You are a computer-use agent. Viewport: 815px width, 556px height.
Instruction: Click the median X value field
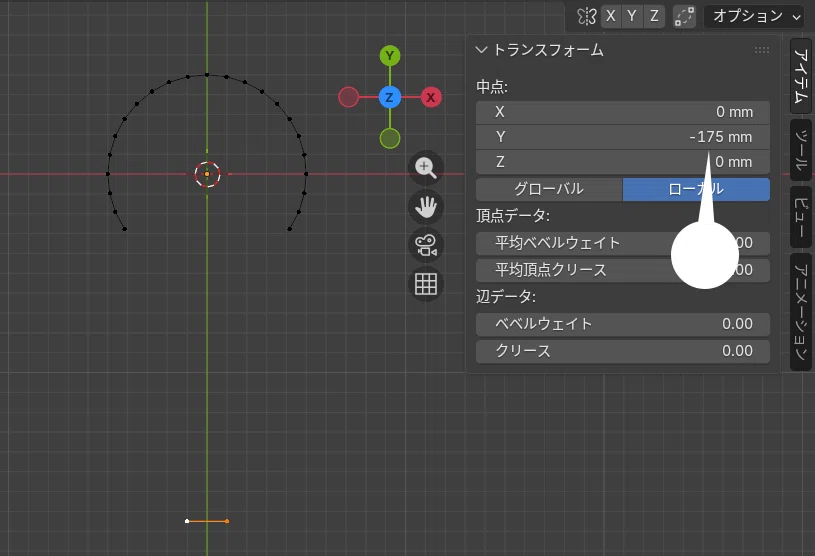coord(623,112)
